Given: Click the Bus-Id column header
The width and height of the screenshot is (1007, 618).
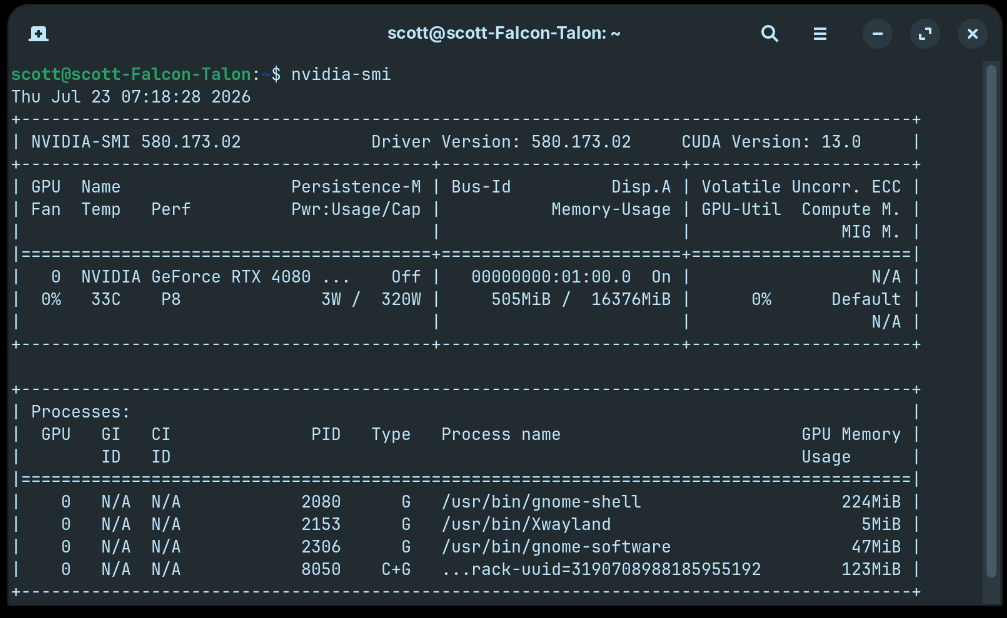Looking at the screenshot, I should click(x=481, y=187).
